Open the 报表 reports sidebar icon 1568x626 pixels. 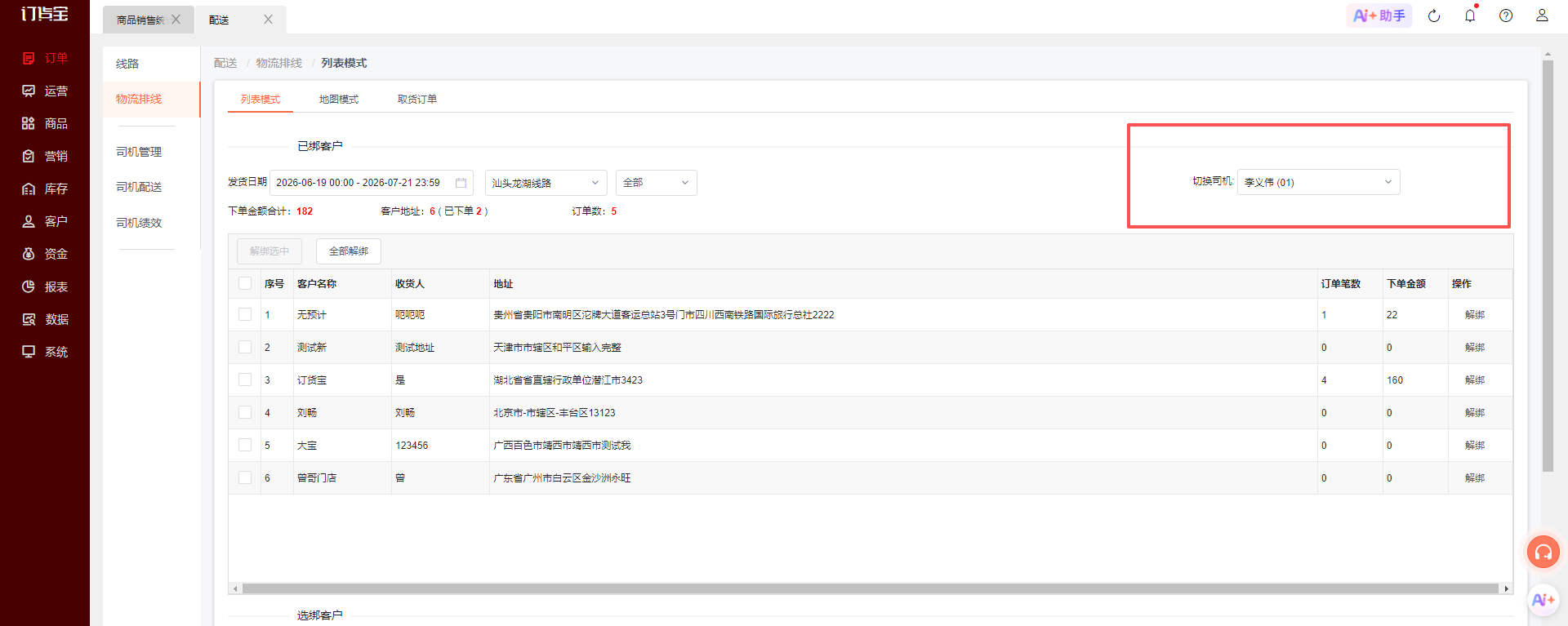29,286
